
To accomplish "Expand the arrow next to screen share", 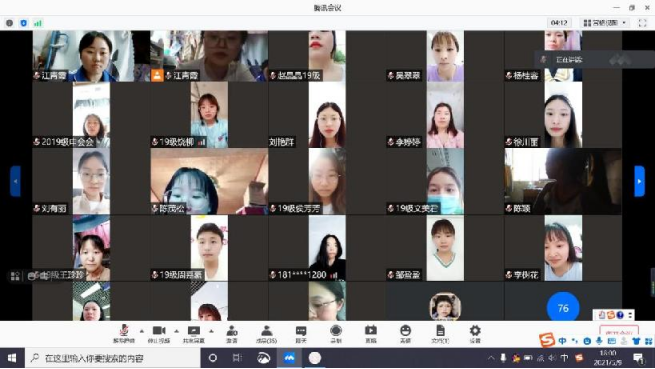I will 211,331.
